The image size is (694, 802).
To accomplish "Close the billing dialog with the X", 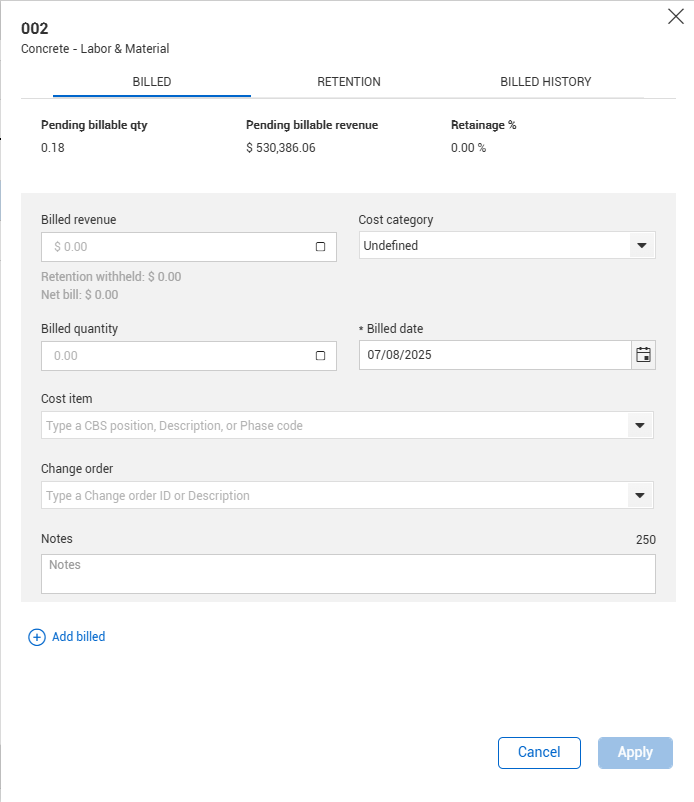I will [676, 16].
